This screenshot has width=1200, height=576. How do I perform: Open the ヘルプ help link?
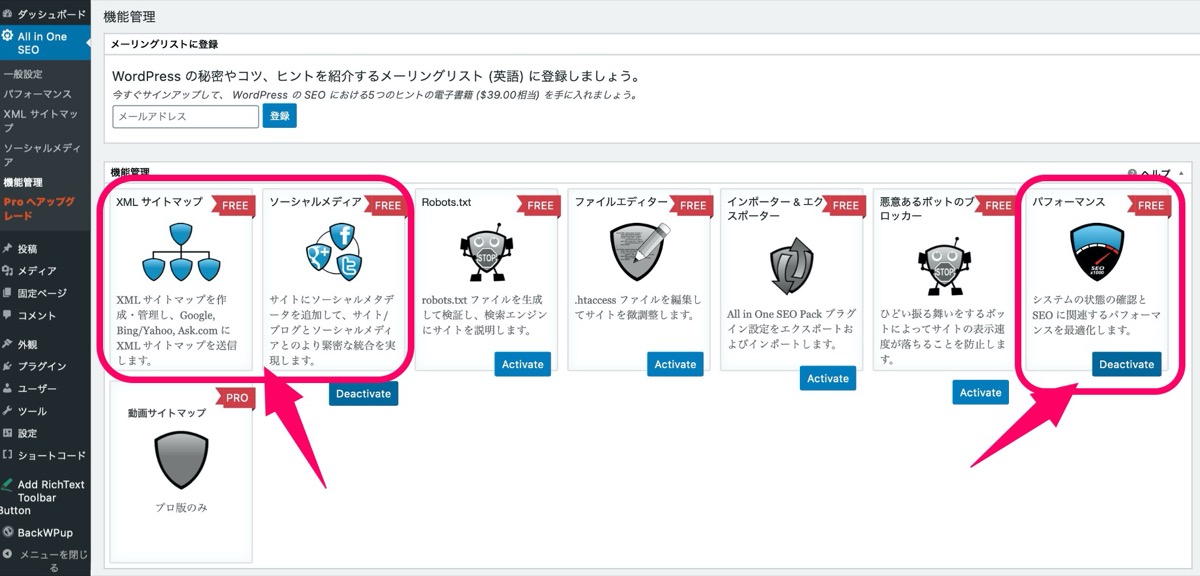[x=1155, y=173]
